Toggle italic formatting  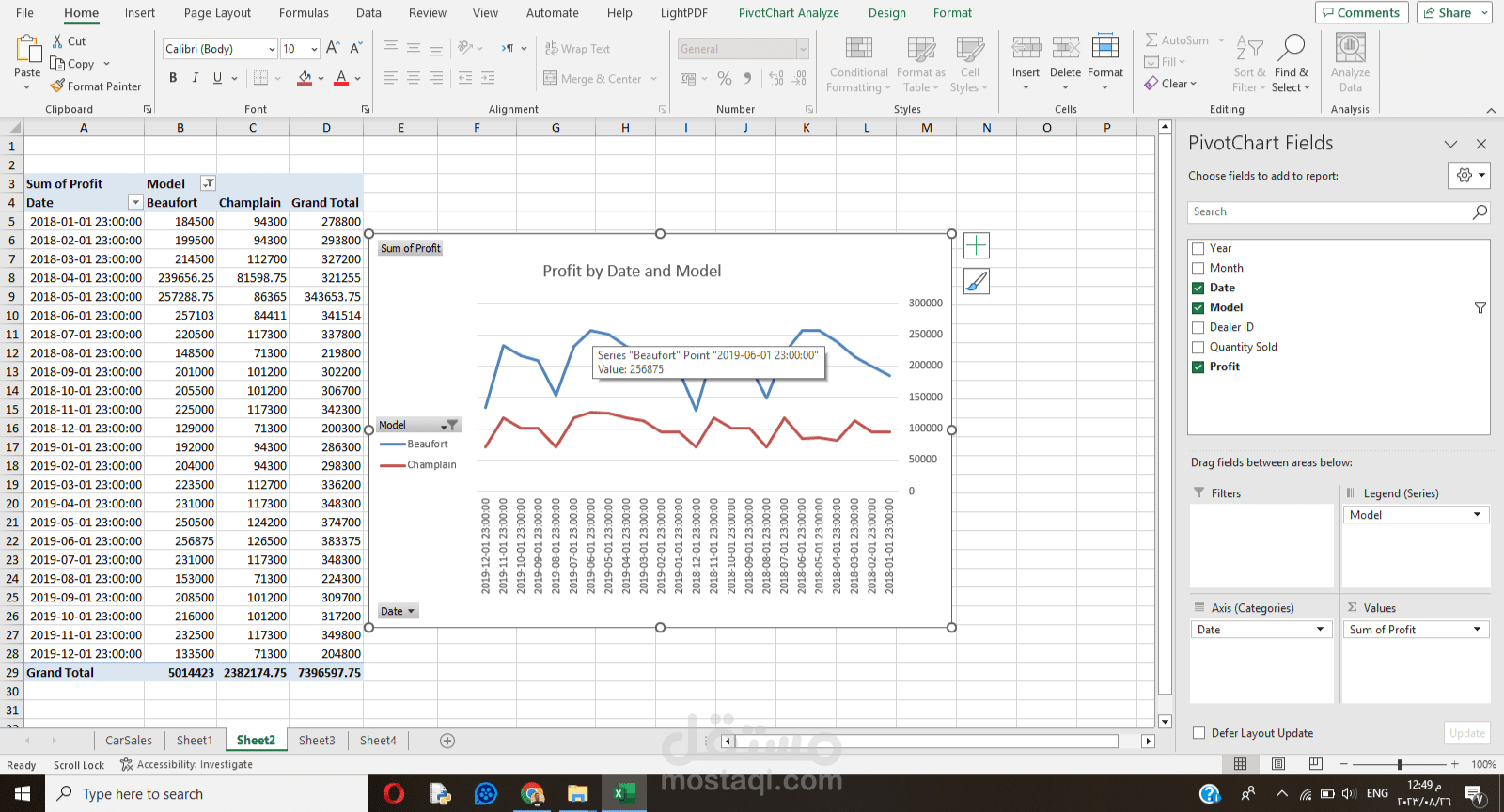pyautogui.click(x=196, y=78)
